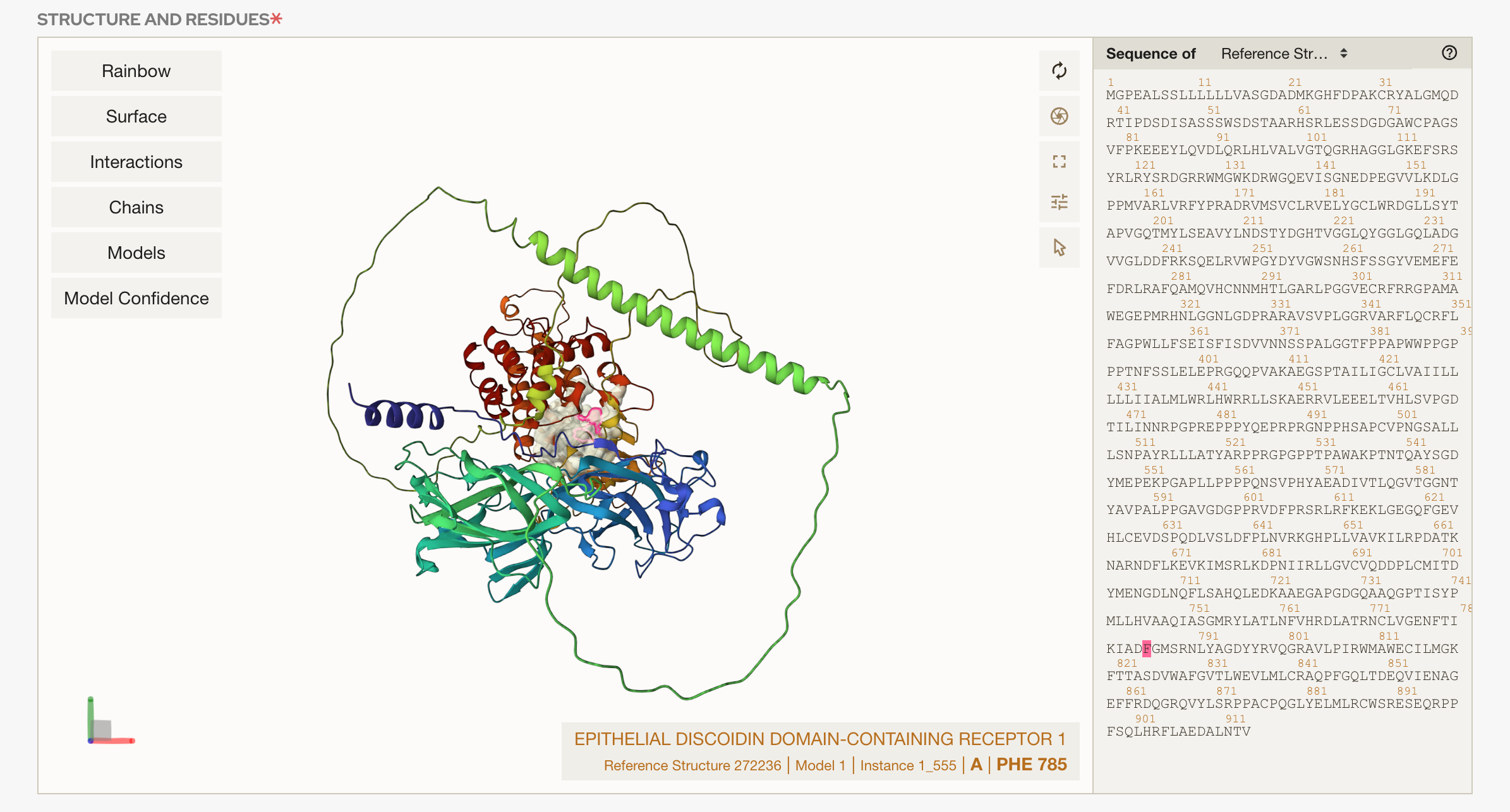The width and height of the screenshot is (1510, 812).
Task: Select first residue M in sequence
Action: point(1111,95)
